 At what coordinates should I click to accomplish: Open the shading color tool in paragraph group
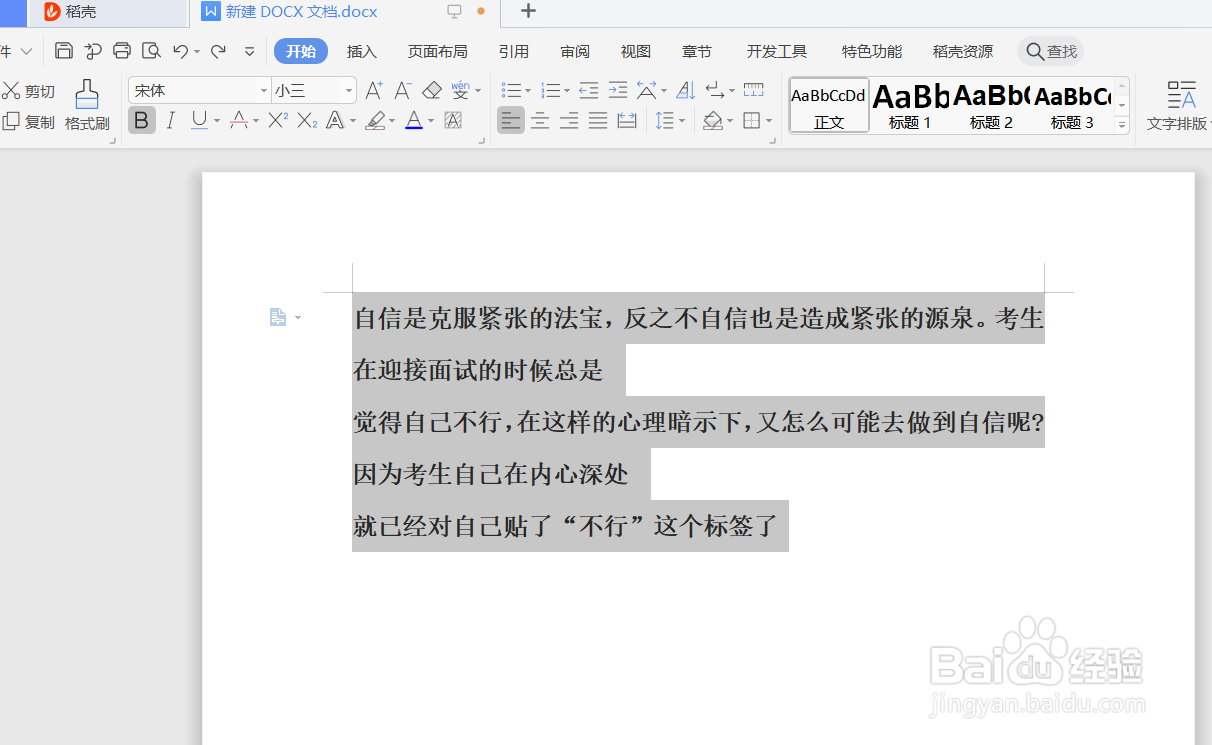click(x=715, y=120)
